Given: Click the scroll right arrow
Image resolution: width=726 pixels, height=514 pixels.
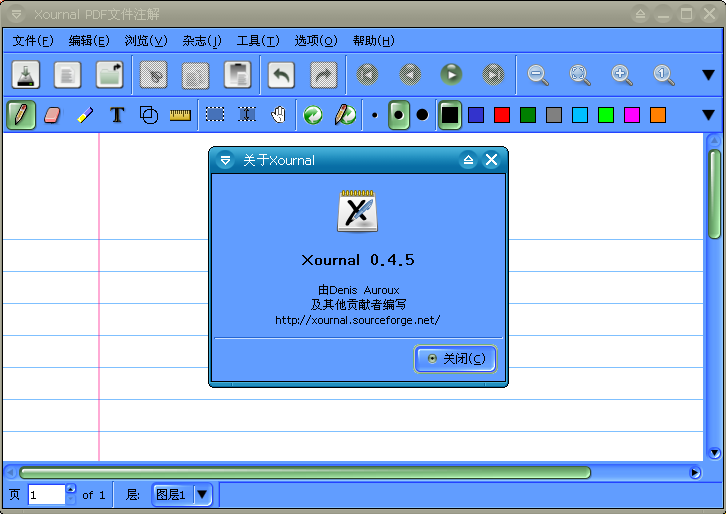Looking at the screenshot, I should pyautogui.click(x=695, y=472).
